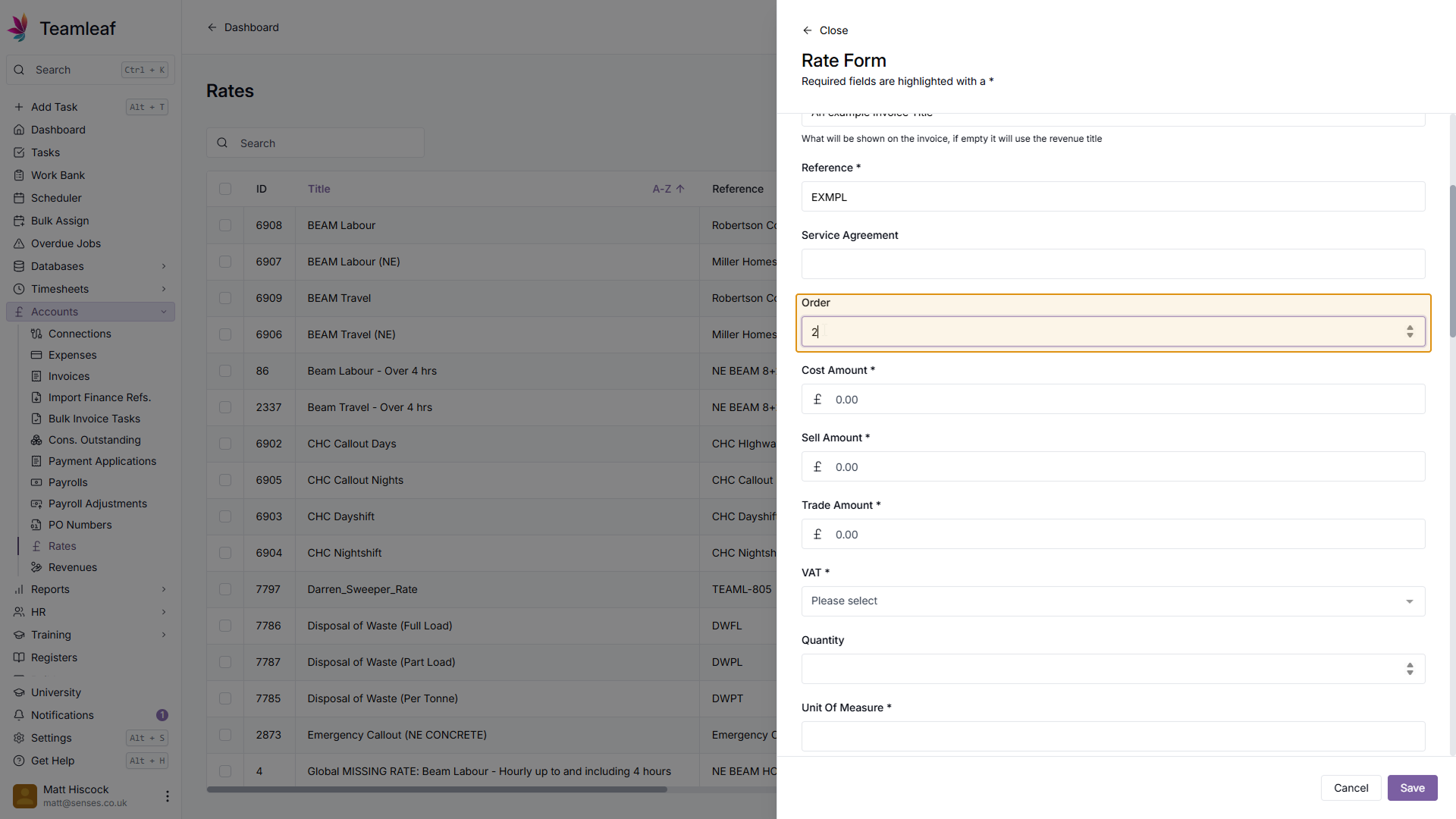
Task: Go to the Invoices section
Action: click(x=68, y=376)
